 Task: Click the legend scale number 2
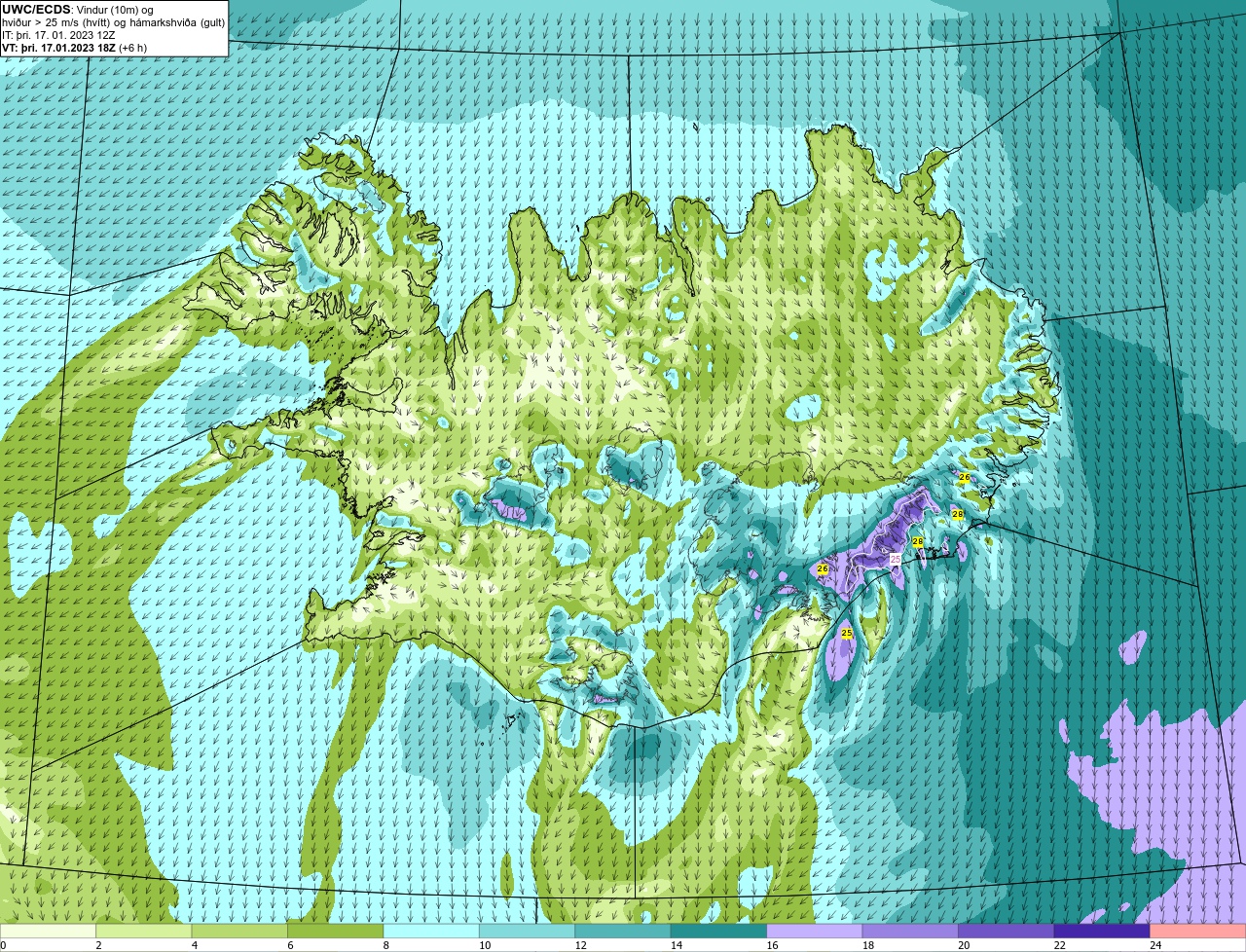(98, 945)
